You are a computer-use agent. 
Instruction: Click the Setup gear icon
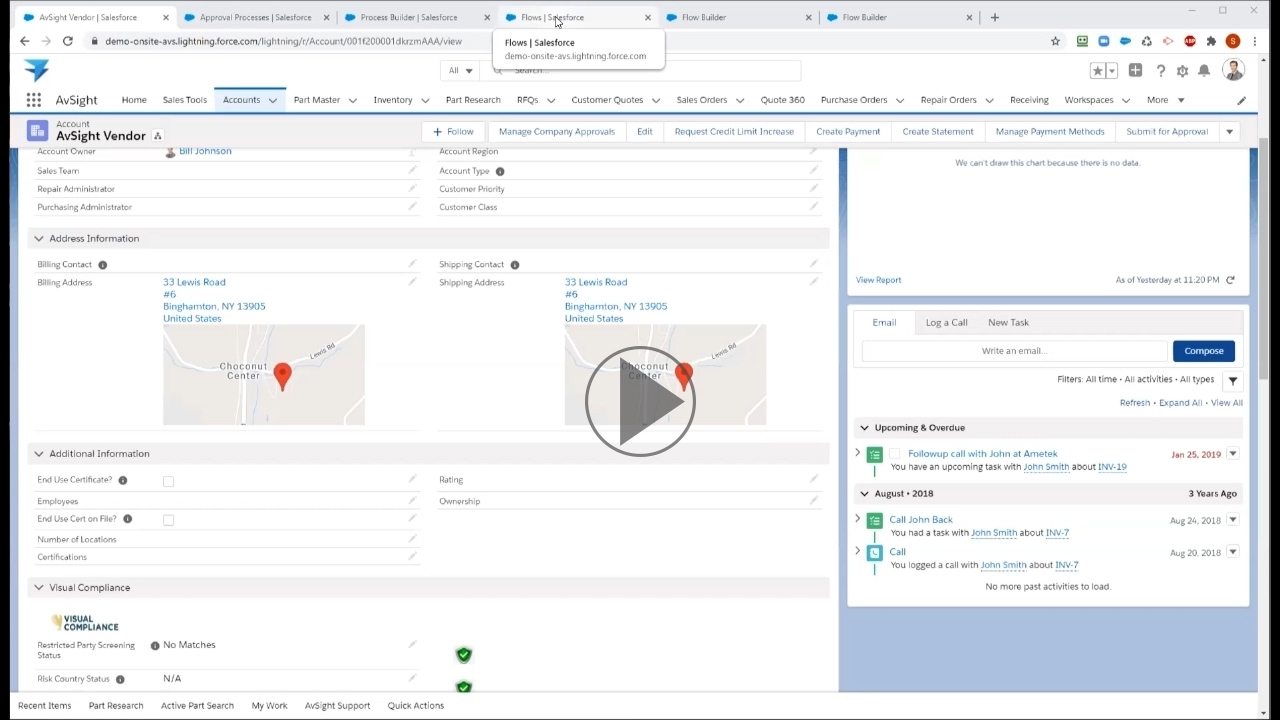[x=1182, y=71]
